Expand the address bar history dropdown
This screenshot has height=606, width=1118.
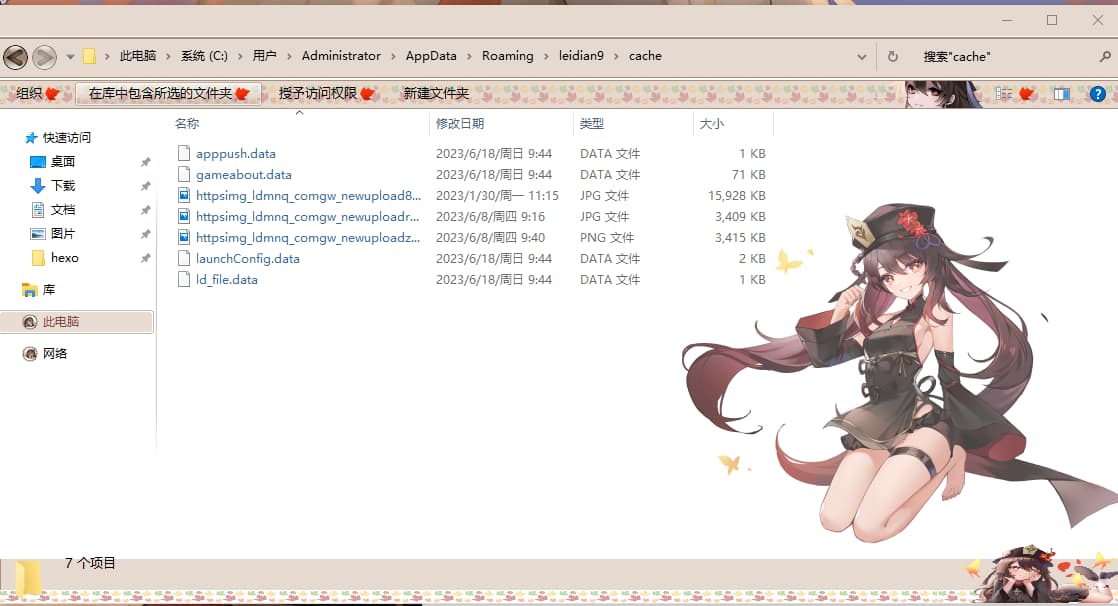861,57
